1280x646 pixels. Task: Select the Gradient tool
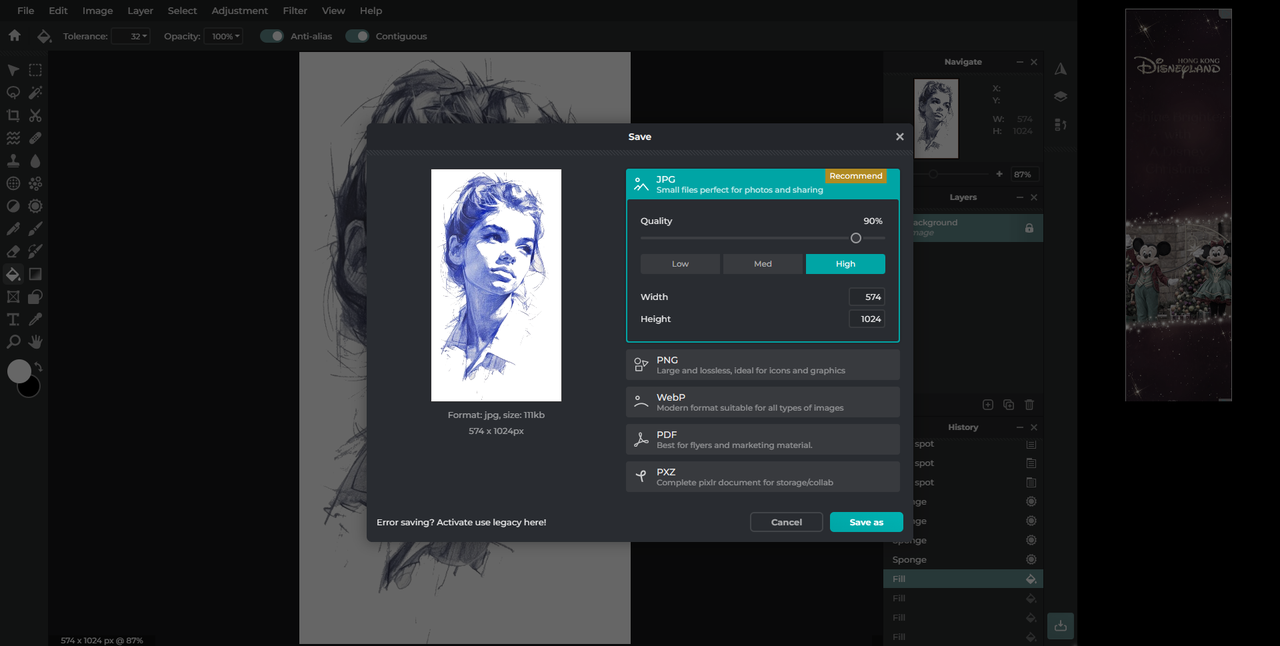point(35,274)
